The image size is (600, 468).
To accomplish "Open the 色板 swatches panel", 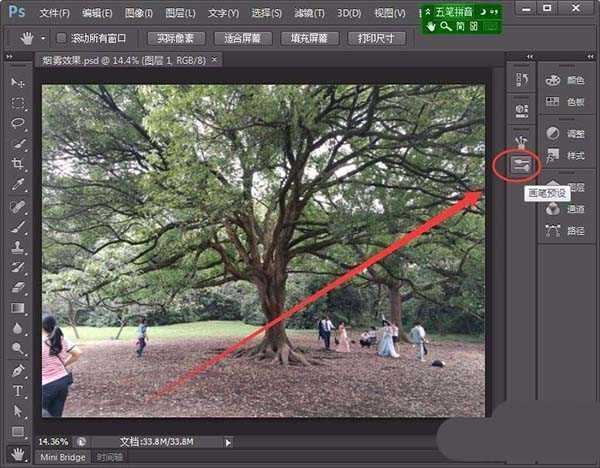I will (565, 102).
